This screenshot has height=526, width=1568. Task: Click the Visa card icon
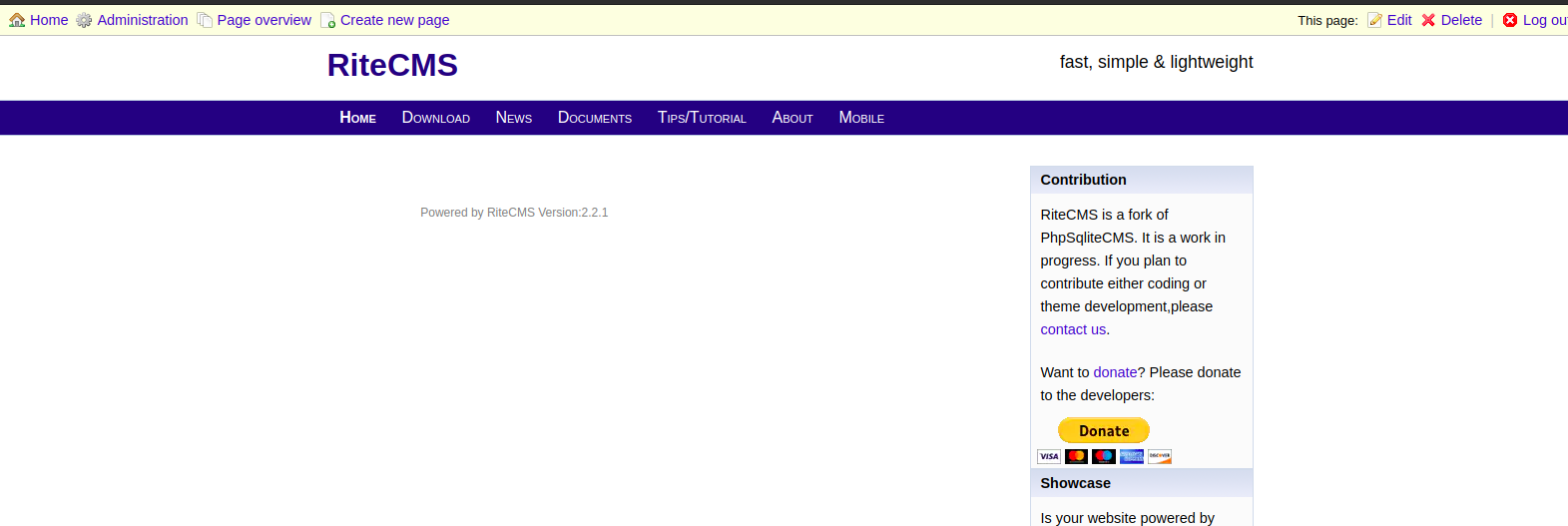pyautogui.click(x=1049, y=456)
